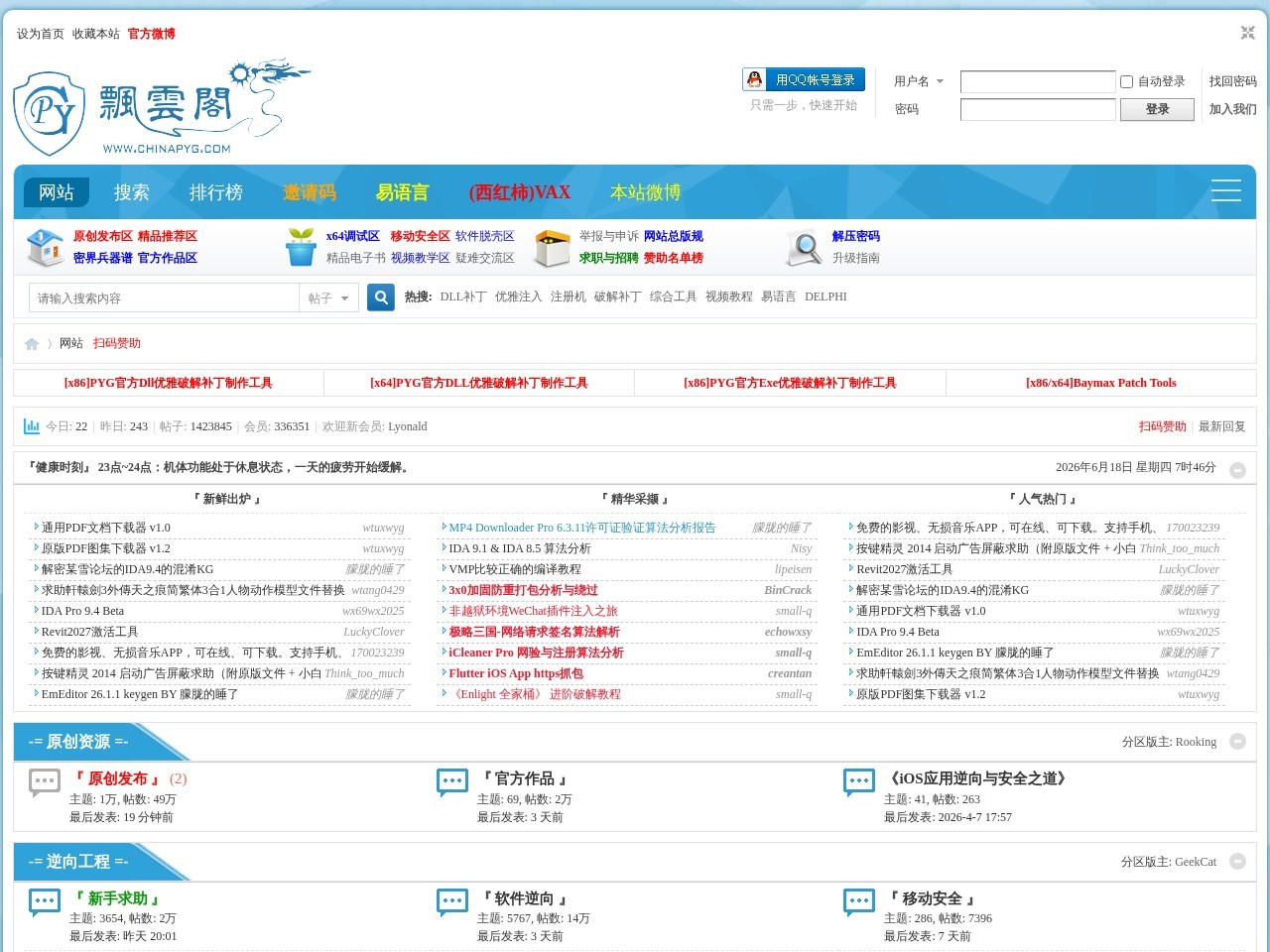Select the (西红柿)VAX navigation tab
Image resolution: width=1270 pixels, height=952 pixels.
[x=520, y=192]
